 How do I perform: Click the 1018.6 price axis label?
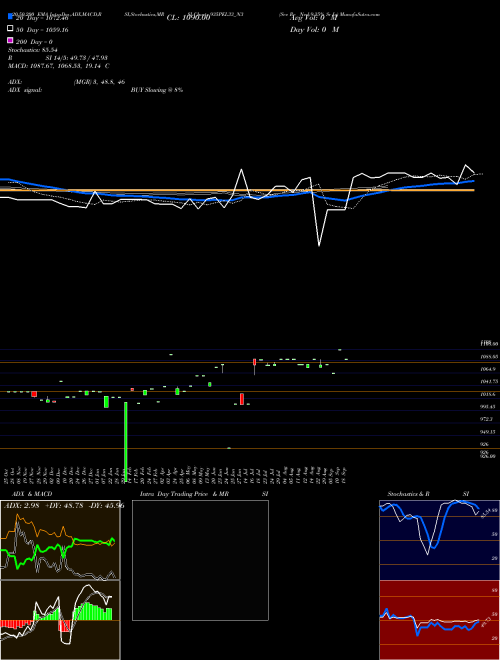click(488, 394)
